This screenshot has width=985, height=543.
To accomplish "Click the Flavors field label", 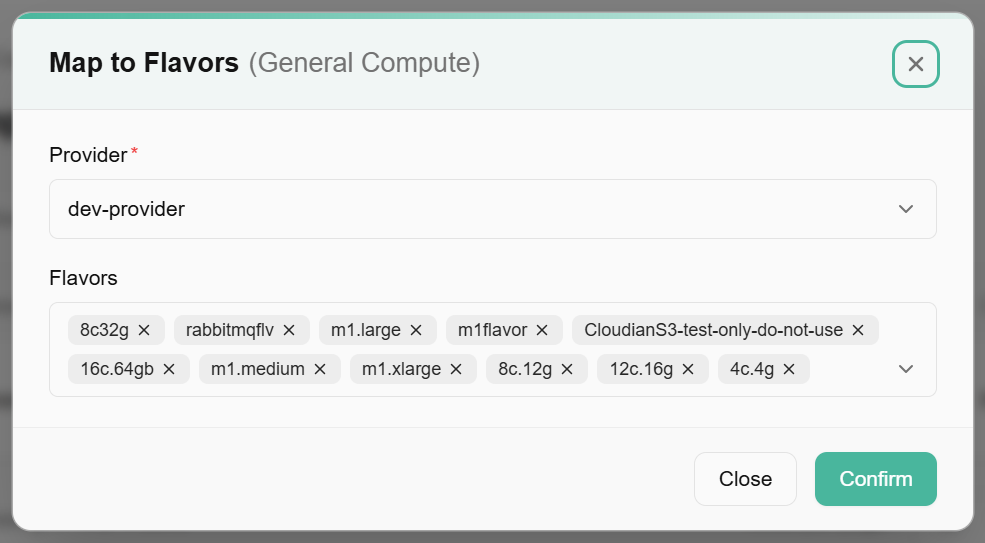I will pos(83,277).
